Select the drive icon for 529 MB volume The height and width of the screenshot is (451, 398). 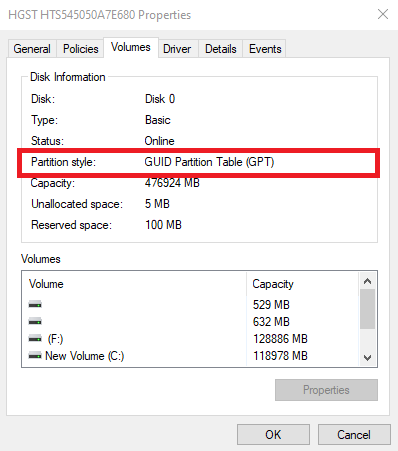click(35, 304)
